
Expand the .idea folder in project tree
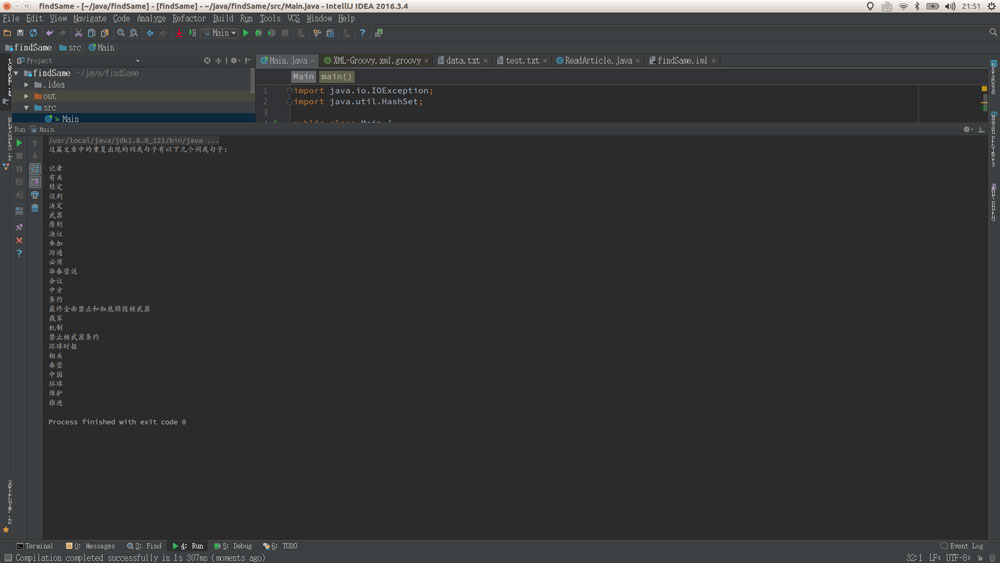(27, 85)
